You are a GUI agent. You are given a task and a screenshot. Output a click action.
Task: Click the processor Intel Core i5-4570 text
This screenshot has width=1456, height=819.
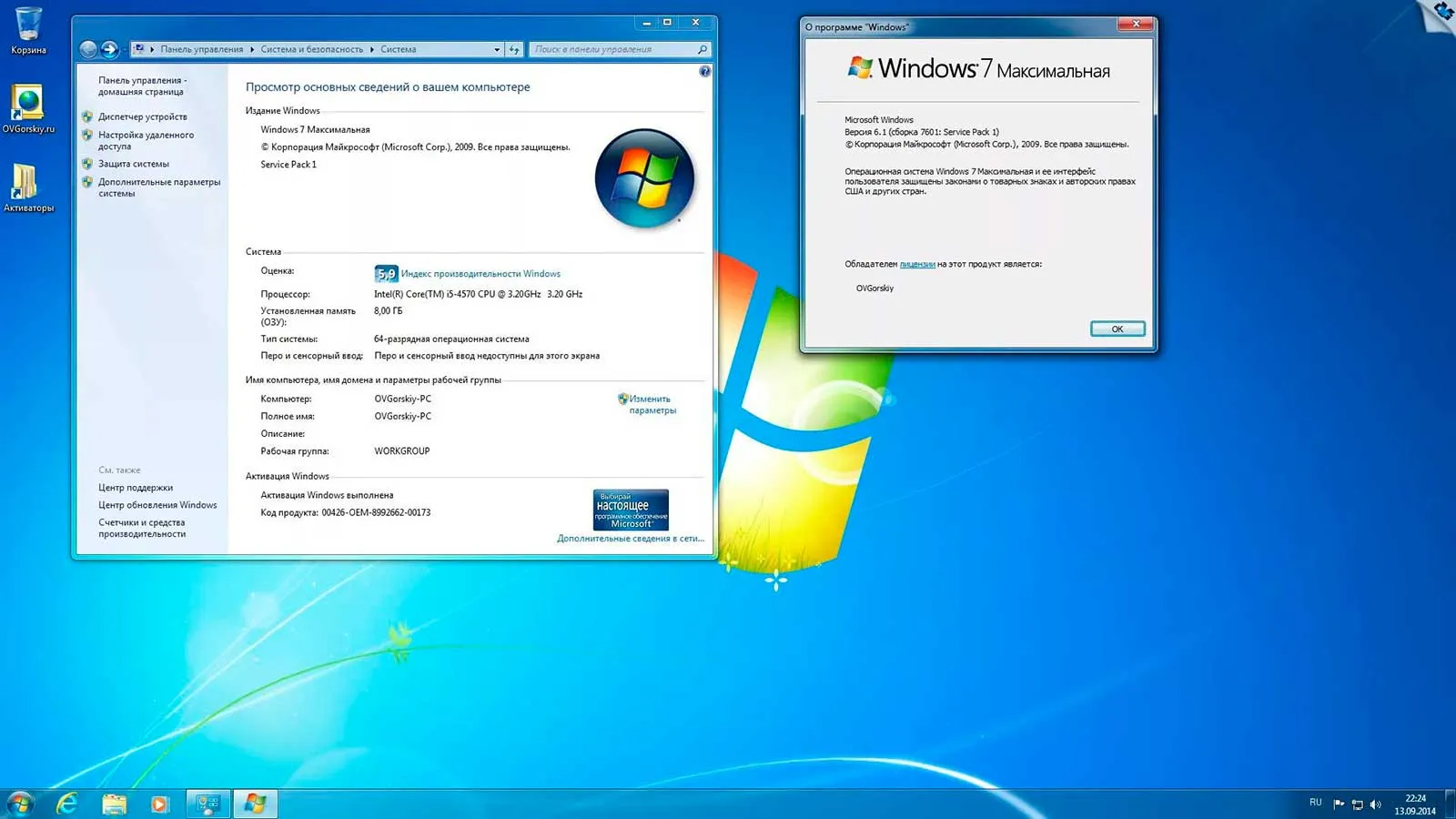(478, 294)
